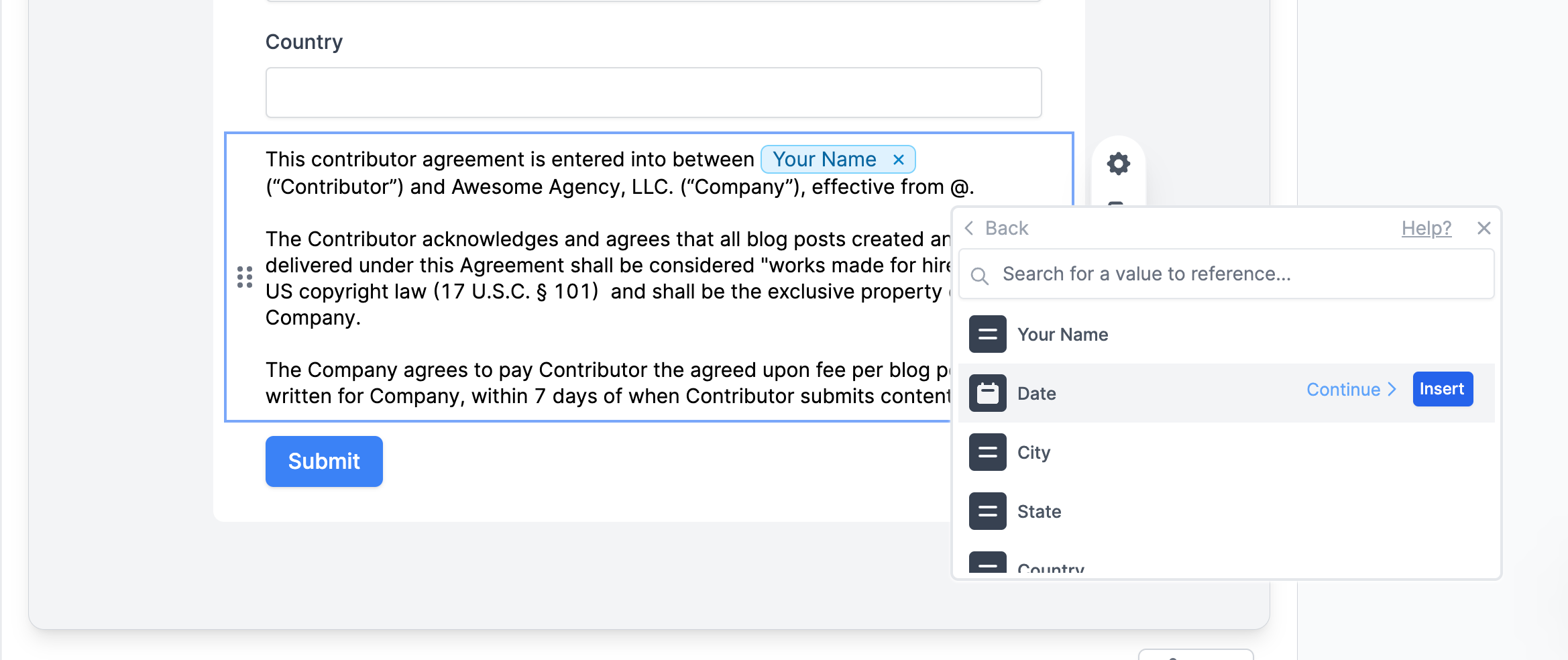
Task: Select State as a value to reference
Action: [x=1039, y=511]
